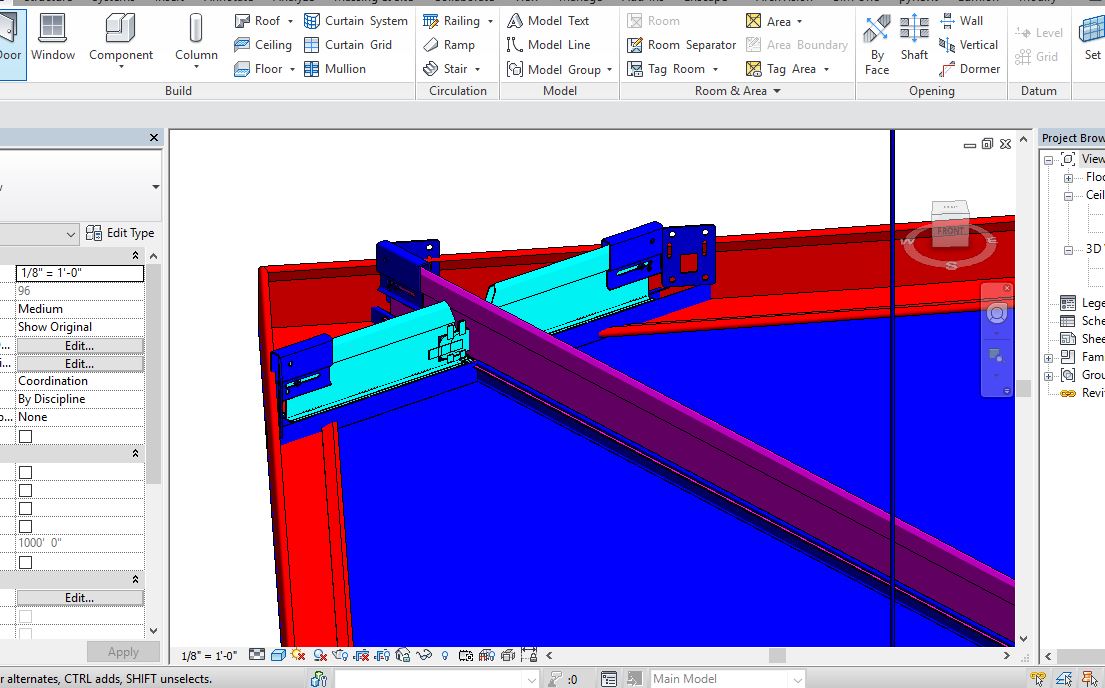The image size is (1105, 688).
Task: Open the Stair tool dropdown menu
Action: coord(478,70)
